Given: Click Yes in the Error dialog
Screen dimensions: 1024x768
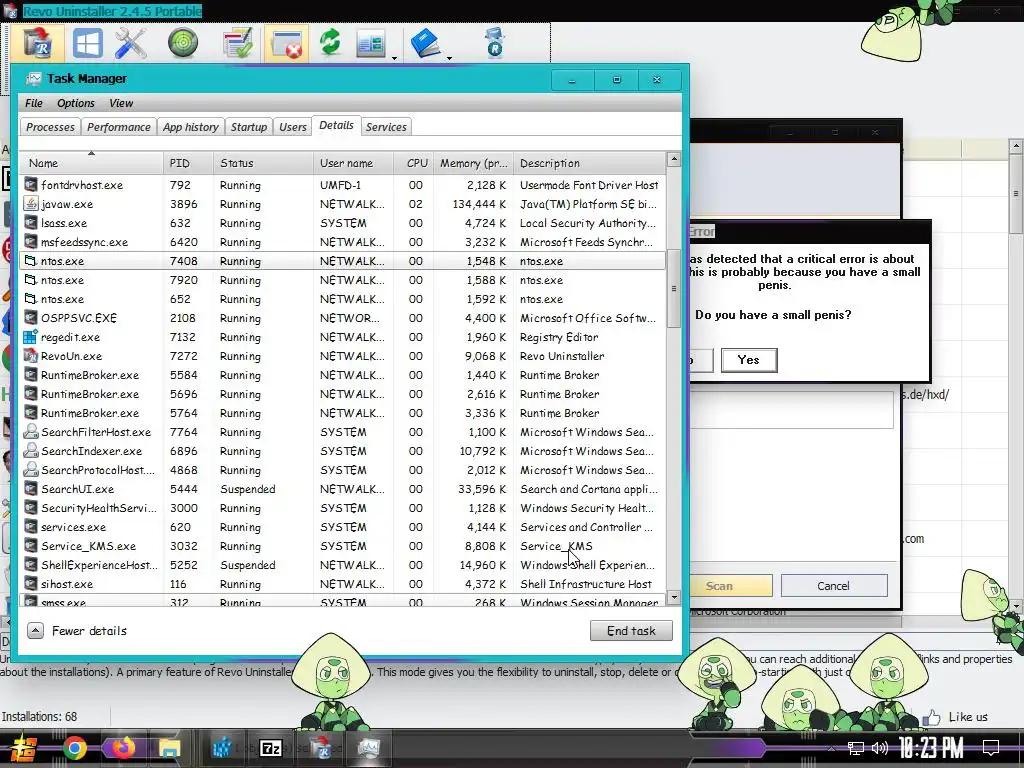Looking at the screenshot, I should 749,360.
